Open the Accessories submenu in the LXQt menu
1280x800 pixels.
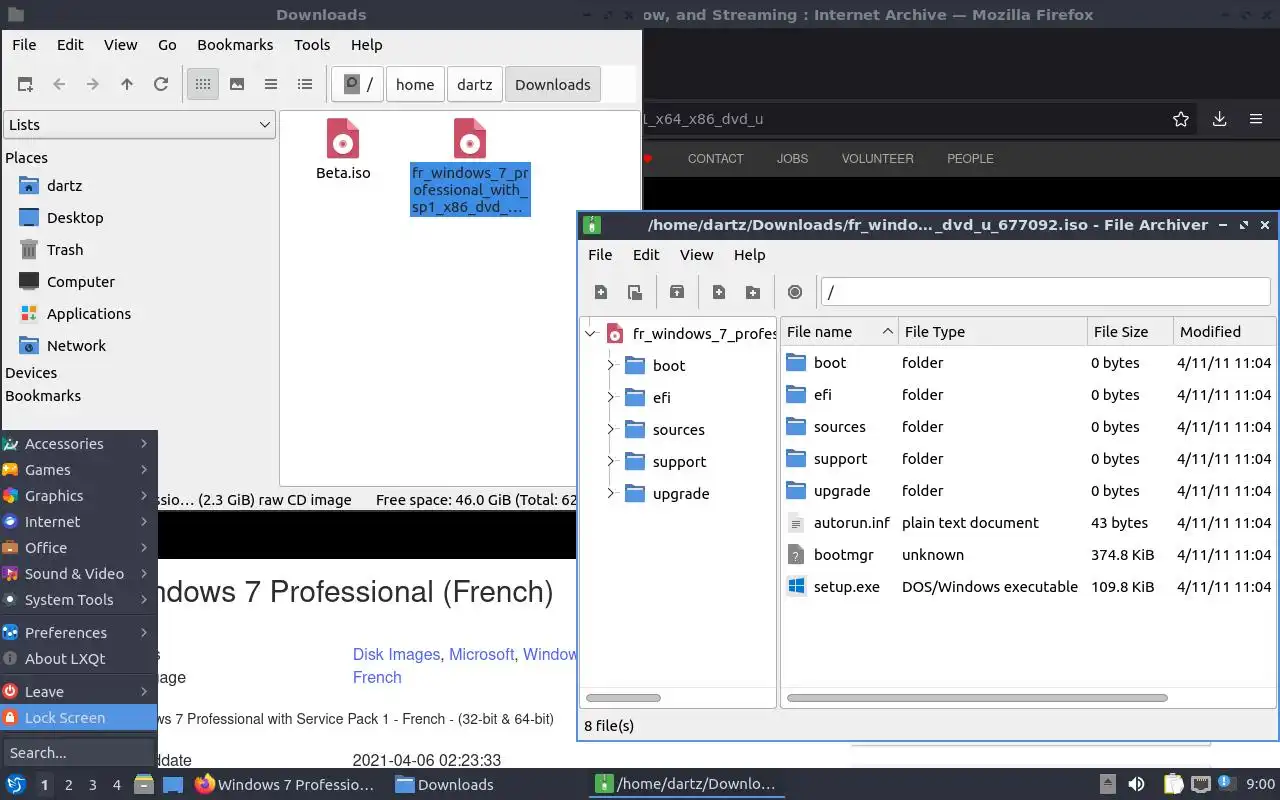coord(78,444)
